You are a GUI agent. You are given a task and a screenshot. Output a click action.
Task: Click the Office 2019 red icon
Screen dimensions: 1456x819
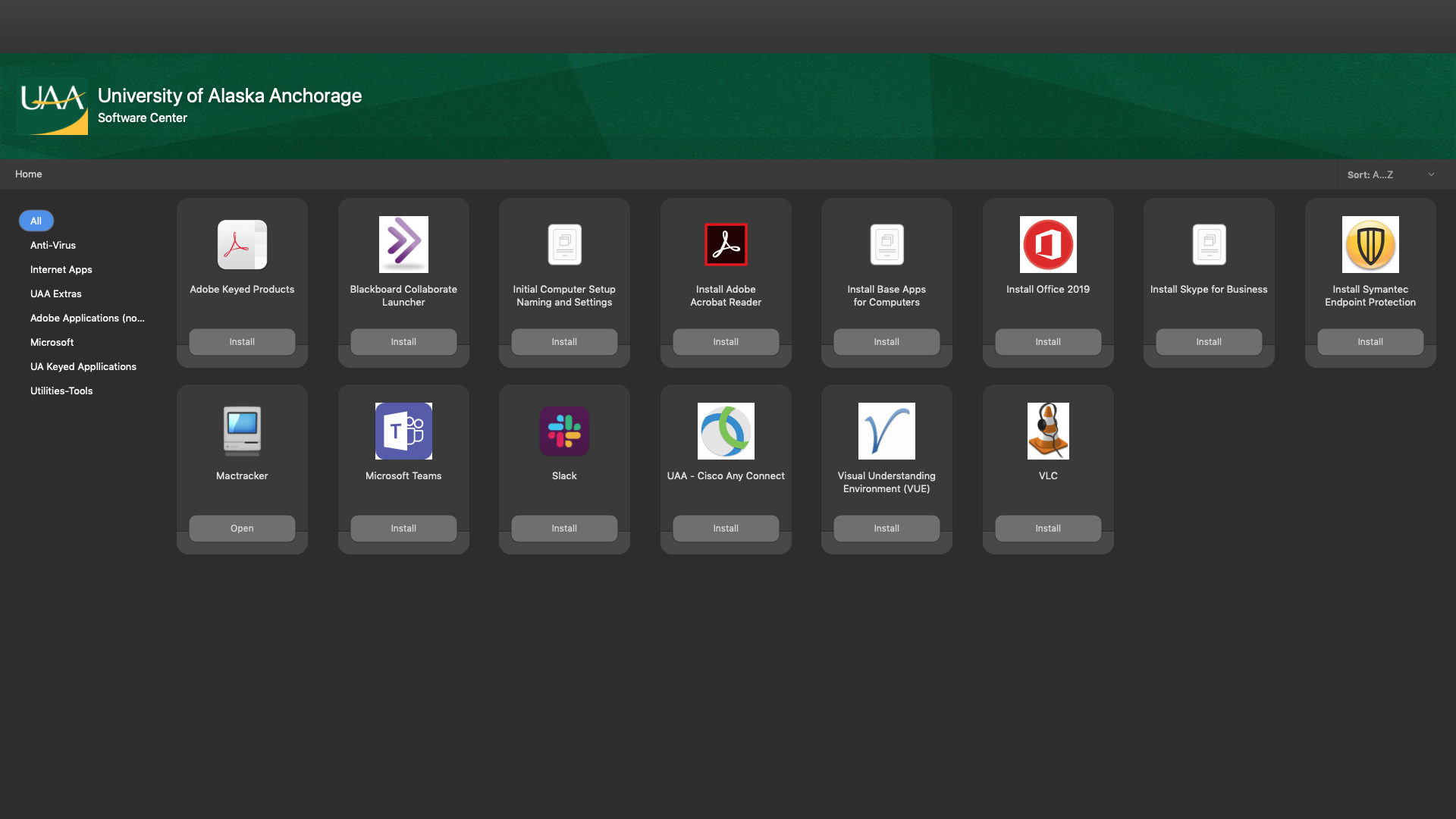pos(1048,244)
